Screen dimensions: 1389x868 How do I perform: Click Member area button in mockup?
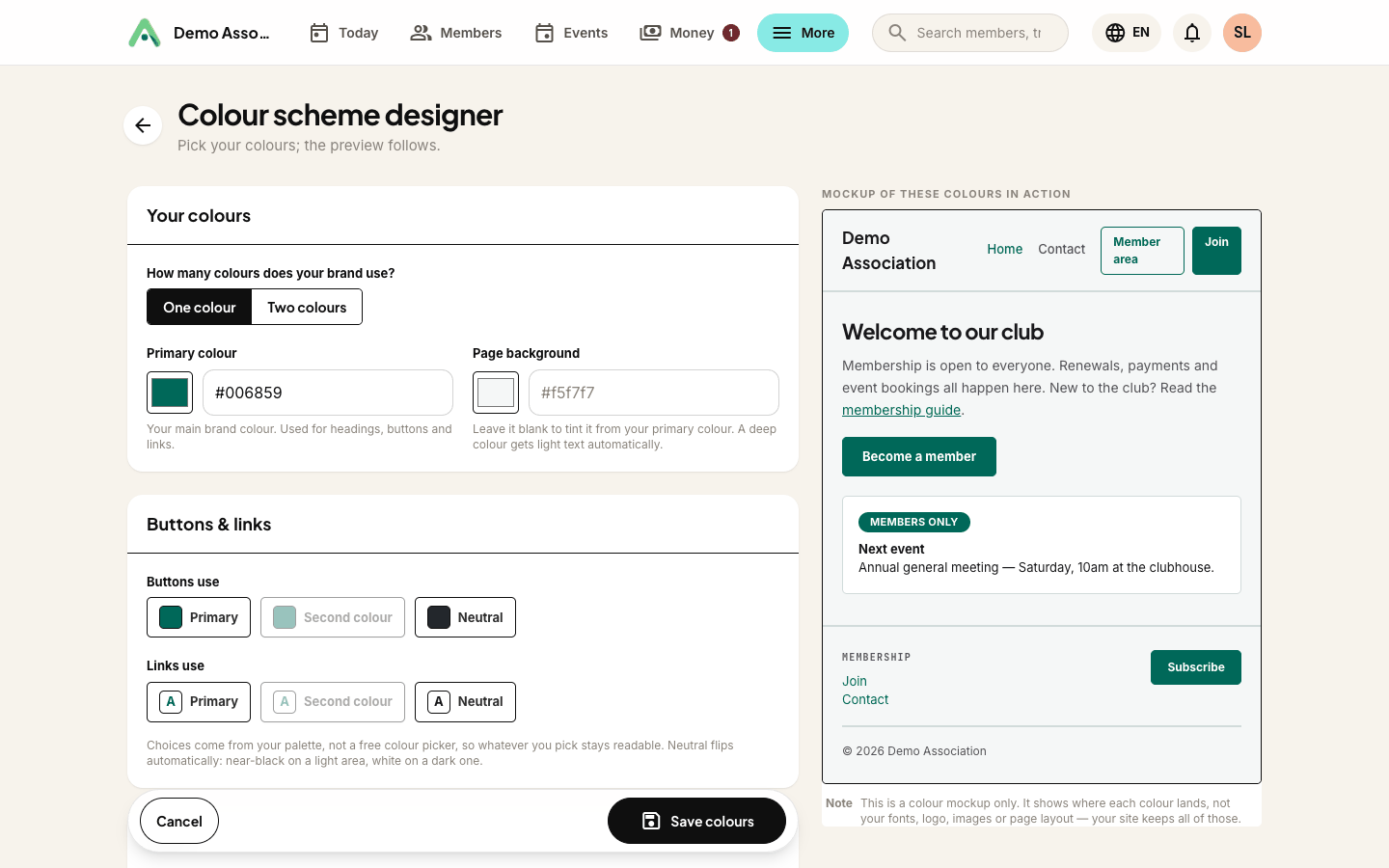coord(1142,251)
